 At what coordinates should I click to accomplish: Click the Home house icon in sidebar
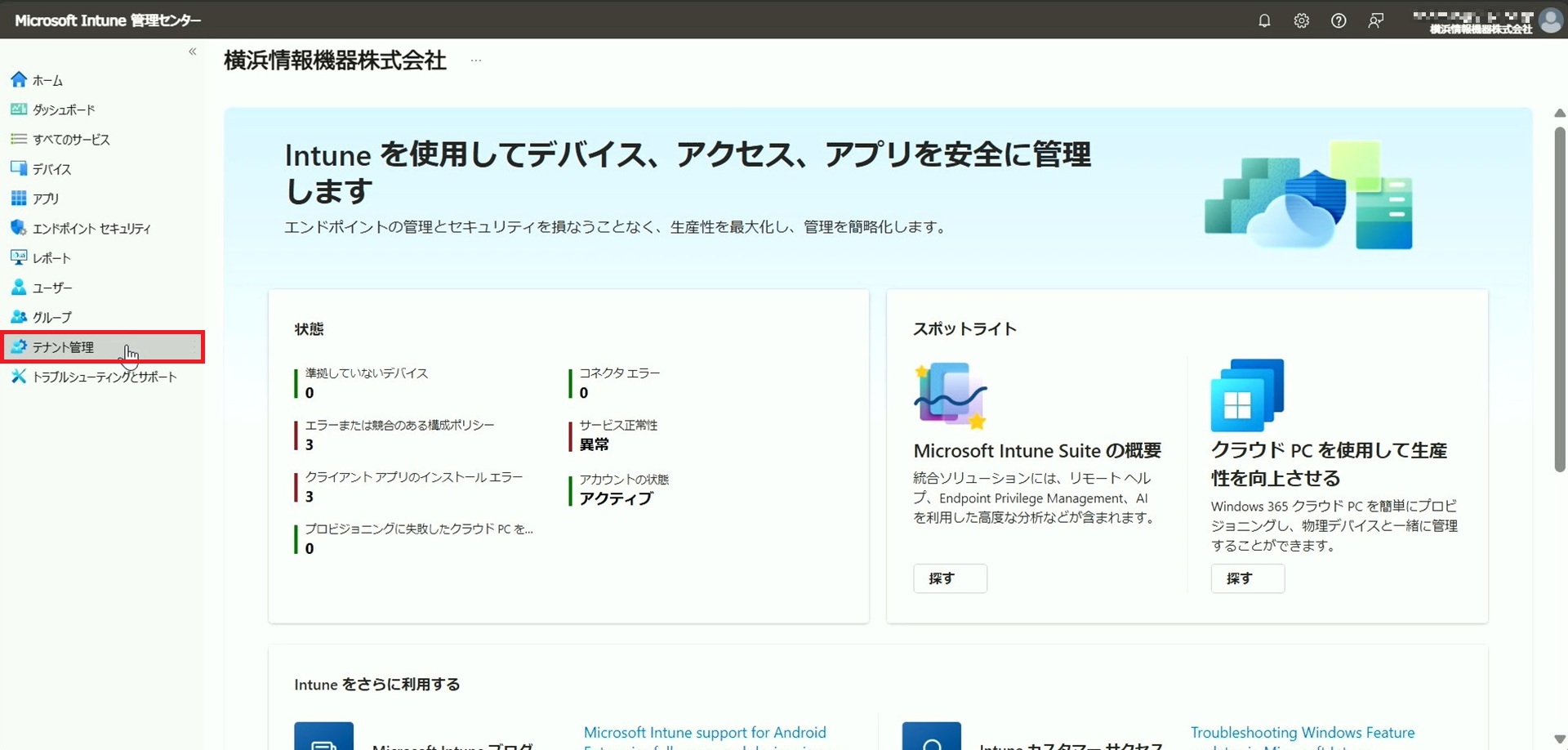tap(19, 79)
